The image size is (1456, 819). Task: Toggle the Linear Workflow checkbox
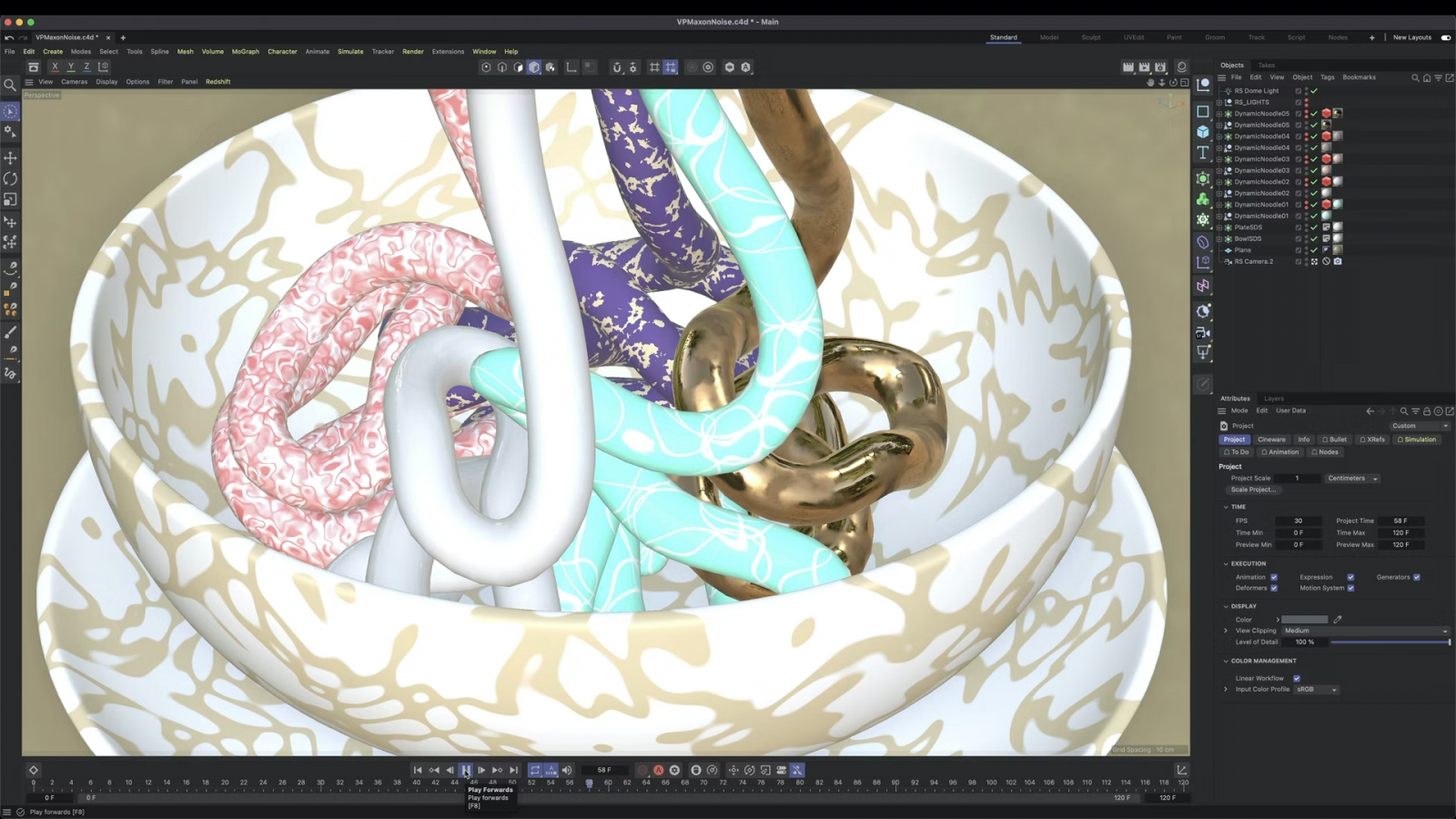click(x=1297, y=678)
